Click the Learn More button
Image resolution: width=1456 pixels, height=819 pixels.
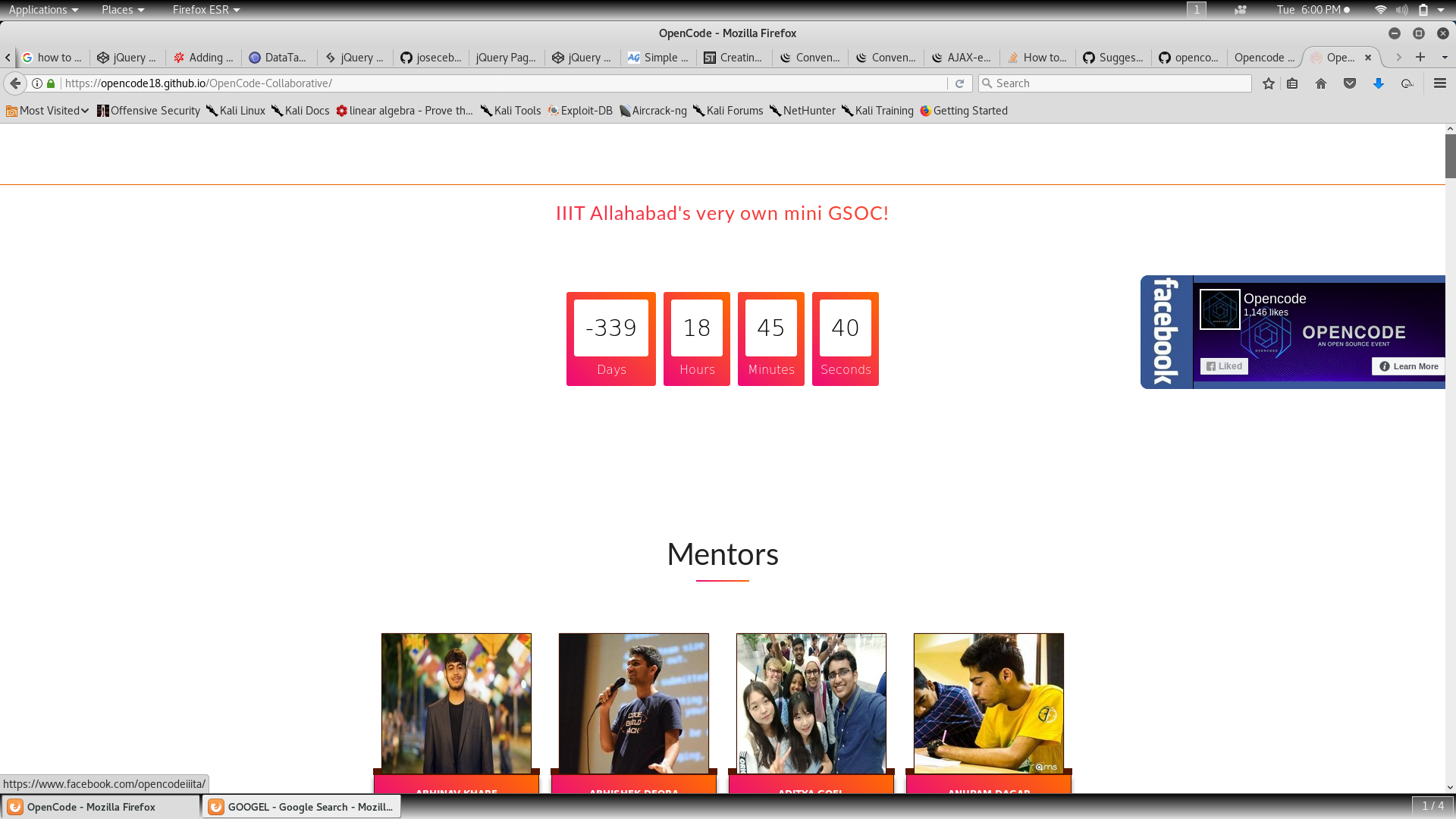coord(1408,366)
